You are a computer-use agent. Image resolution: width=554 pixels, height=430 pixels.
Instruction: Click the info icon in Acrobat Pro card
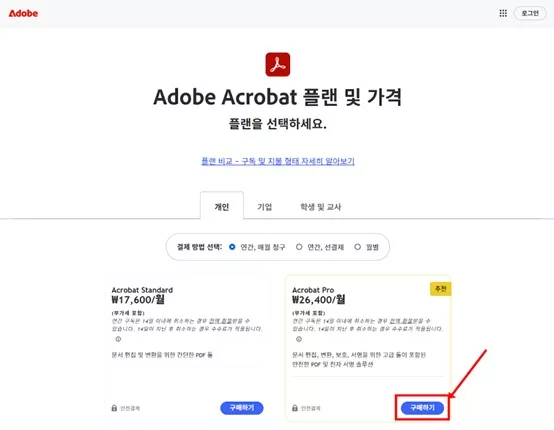[299, 339]
